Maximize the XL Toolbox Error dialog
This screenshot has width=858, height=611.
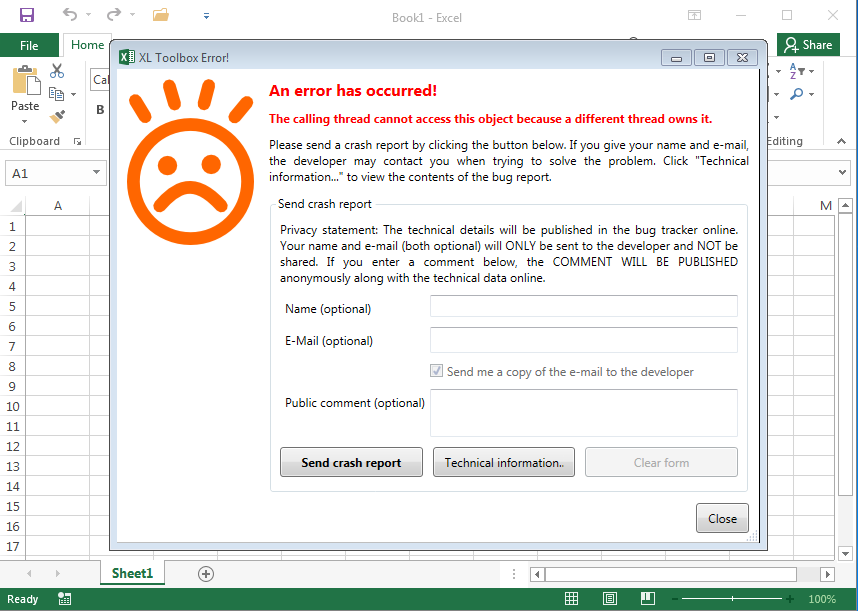tap(709, 57)
